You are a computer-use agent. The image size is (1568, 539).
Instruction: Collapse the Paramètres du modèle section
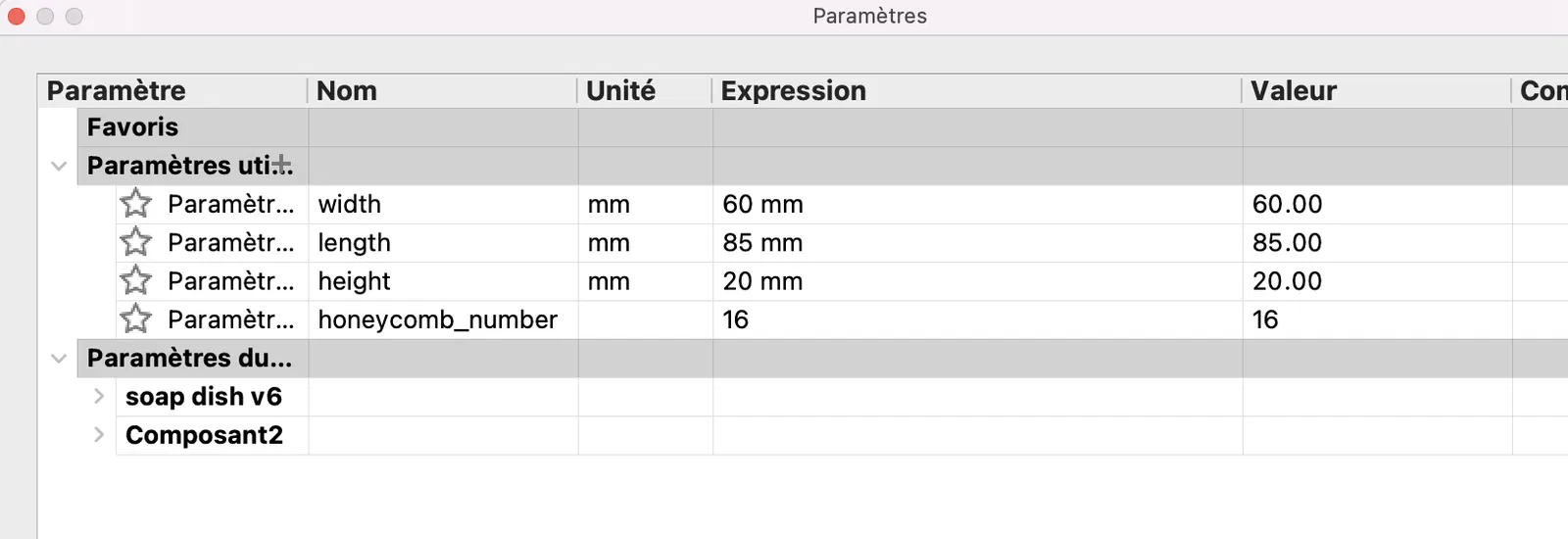click(59, 358)
